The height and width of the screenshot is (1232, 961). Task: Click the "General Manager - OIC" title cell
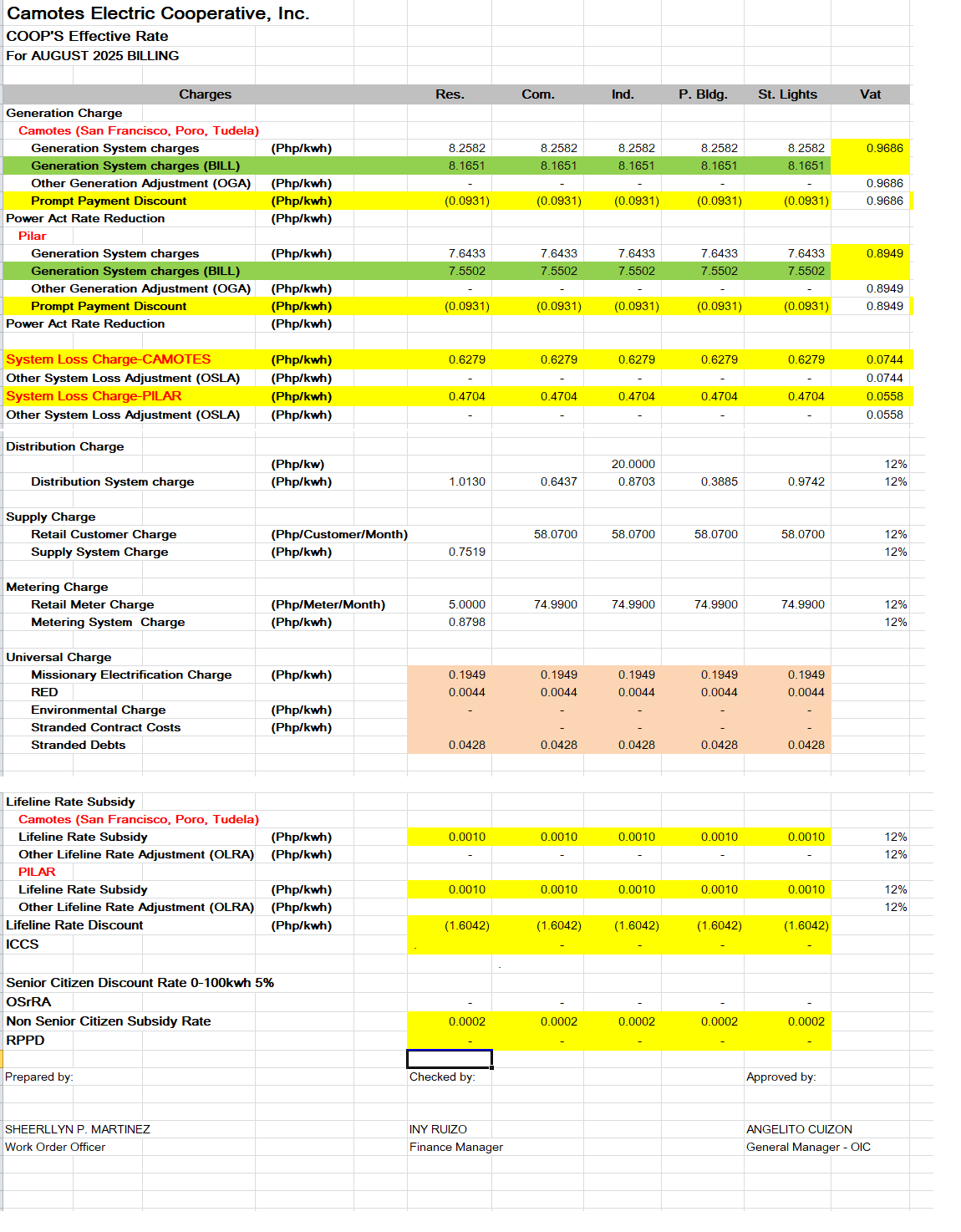(x=808, y=1147)
